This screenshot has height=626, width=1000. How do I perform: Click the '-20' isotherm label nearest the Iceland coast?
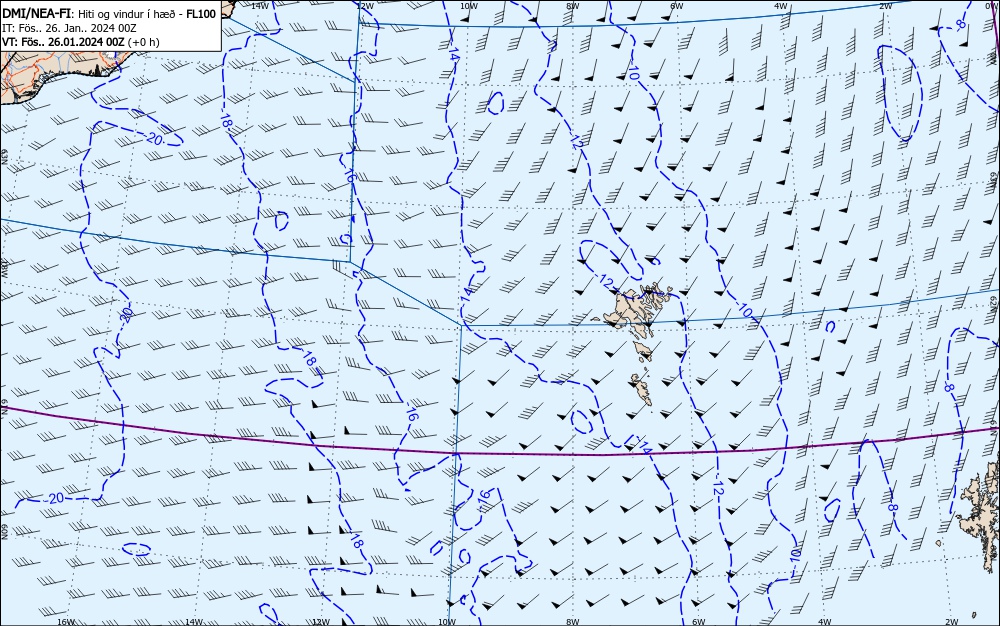pyautogui.click(x=153, y=139)
